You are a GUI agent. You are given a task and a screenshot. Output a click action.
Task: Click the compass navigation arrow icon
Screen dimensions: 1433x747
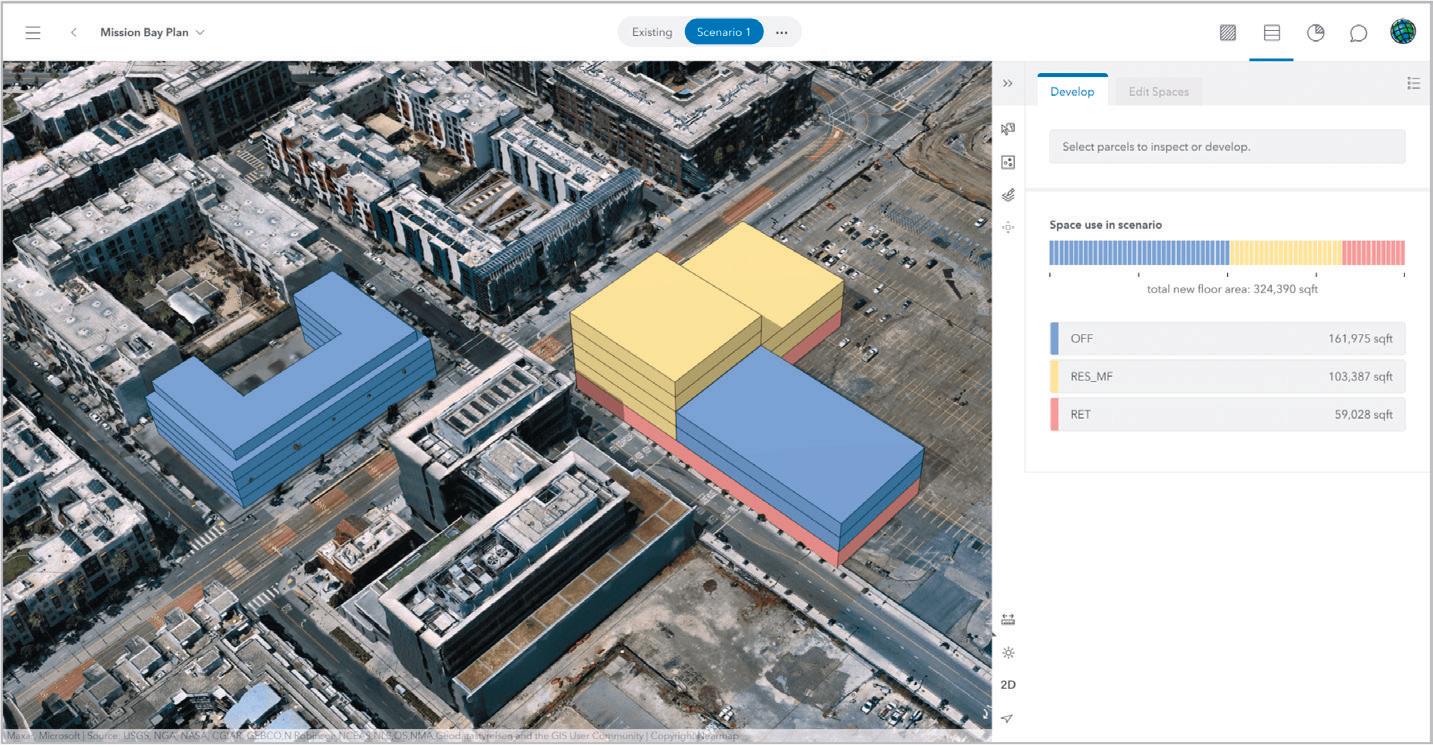pyautogui.click(x=1008, y=718)
